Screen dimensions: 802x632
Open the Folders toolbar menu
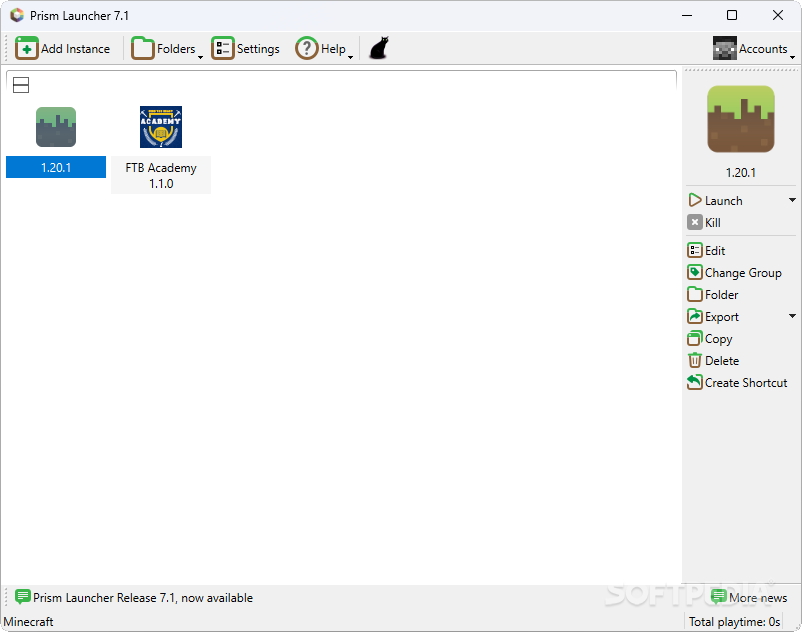coord(167,49)
